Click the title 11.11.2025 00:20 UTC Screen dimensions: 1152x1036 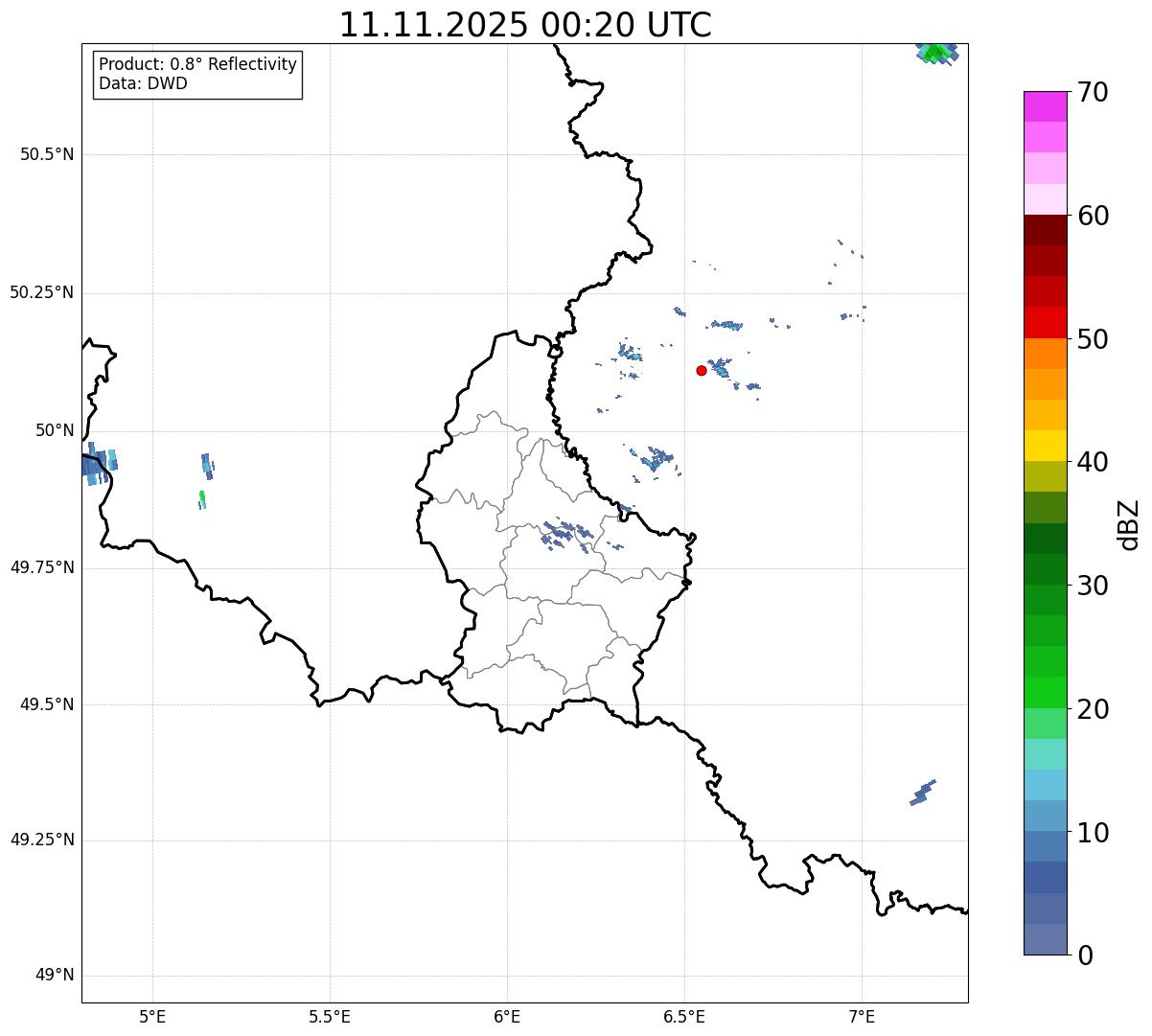click(x=525, y=24)
